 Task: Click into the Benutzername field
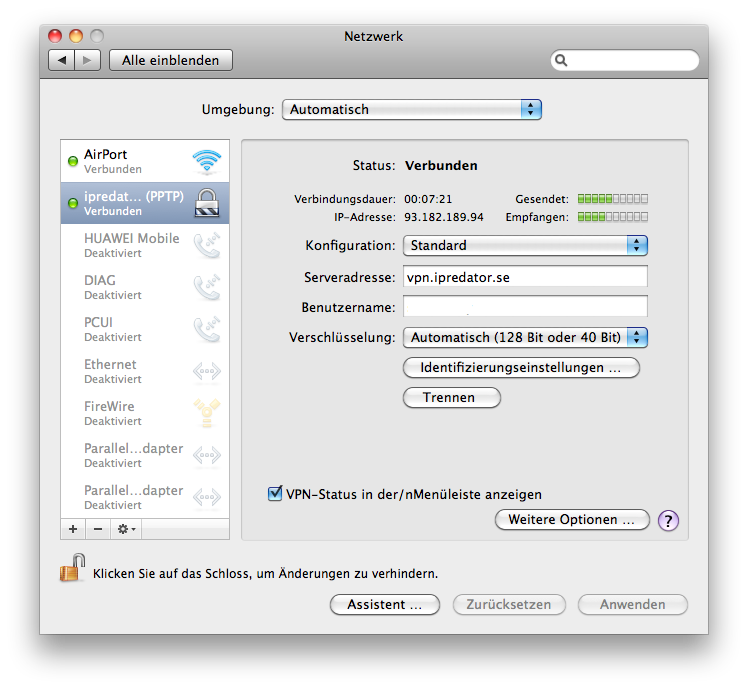coord(525,306)
